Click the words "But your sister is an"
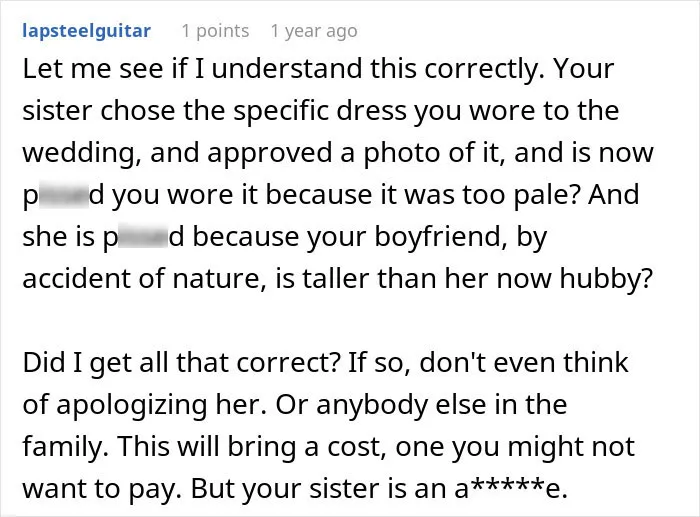 [x=321, y=488]
